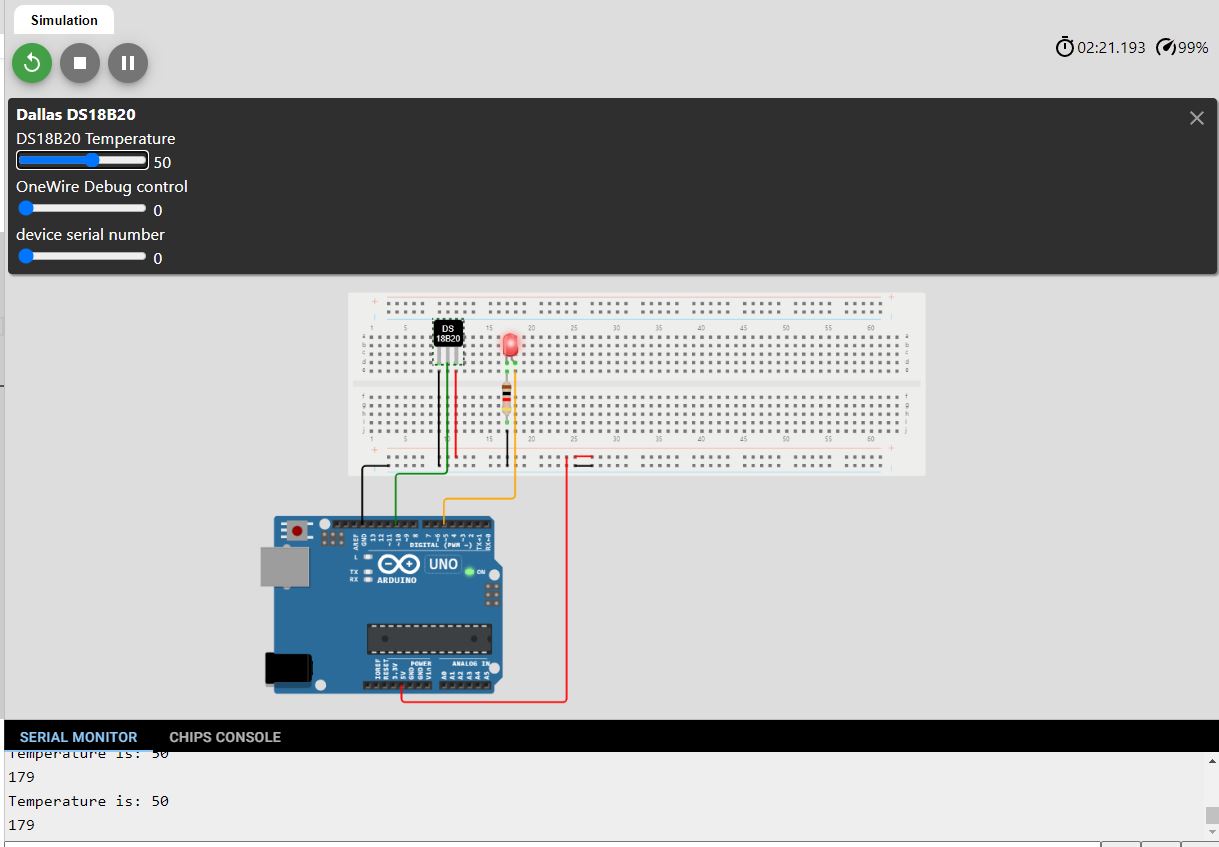Open the Chips Console tab
The image size is (1219, 847).
pos(225,737)
